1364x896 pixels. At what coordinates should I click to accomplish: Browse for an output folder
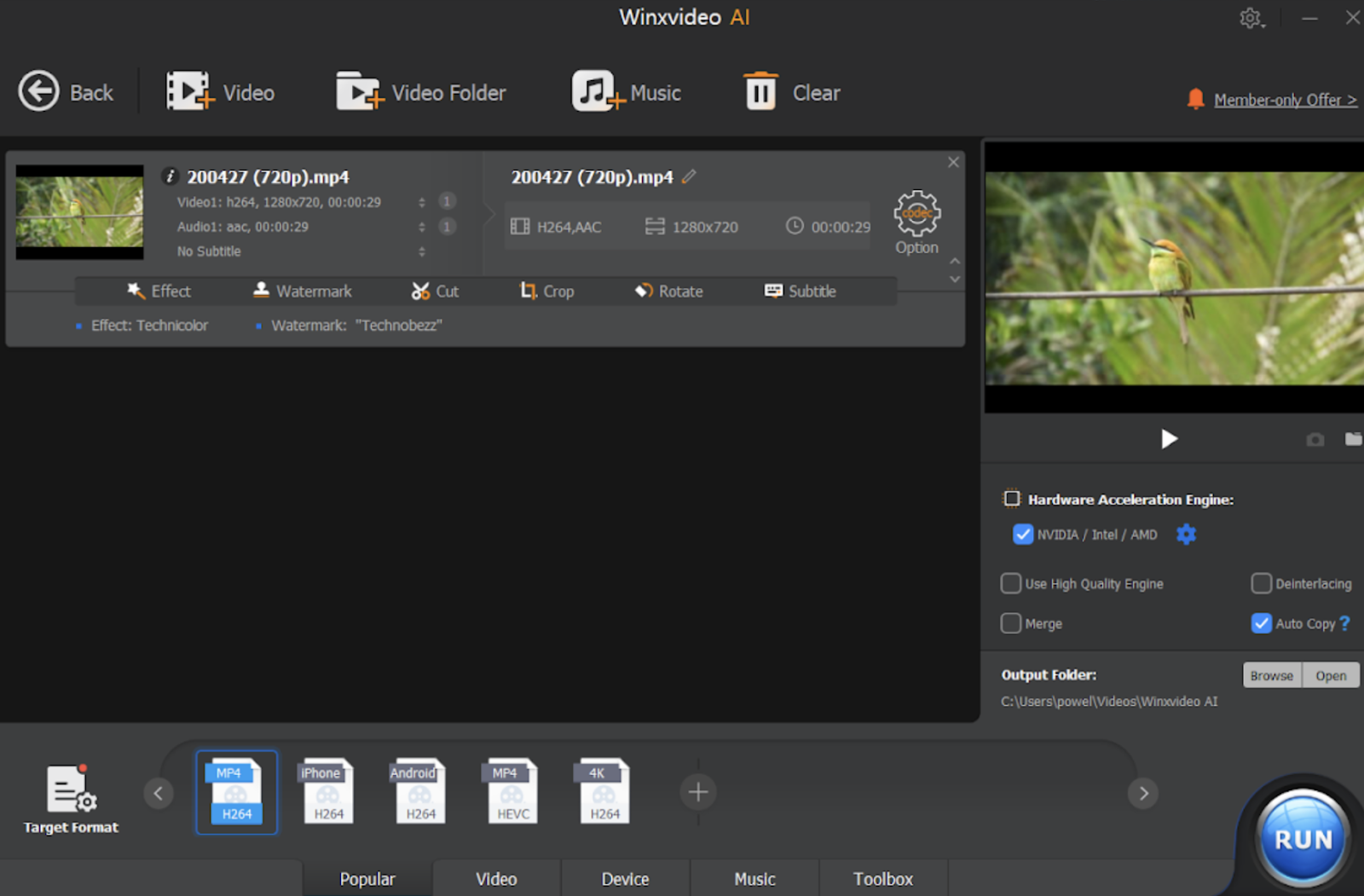pos(1272,675)
